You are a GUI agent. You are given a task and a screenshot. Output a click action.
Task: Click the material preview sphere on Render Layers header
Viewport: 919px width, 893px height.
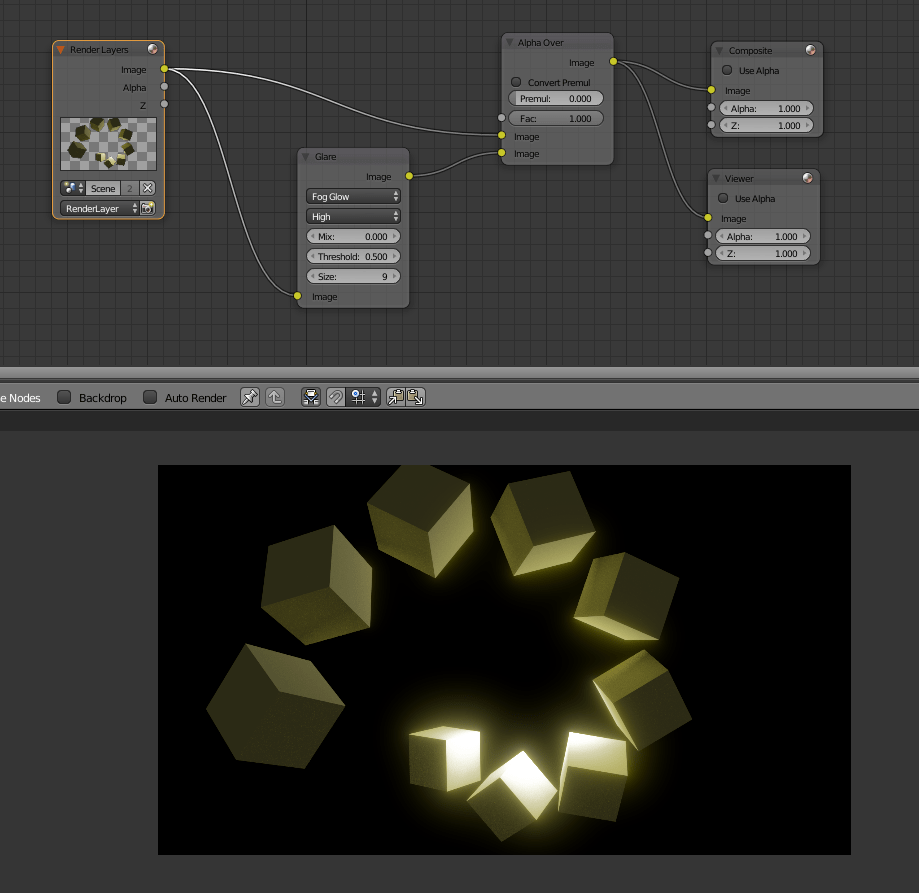click(151, 48)
